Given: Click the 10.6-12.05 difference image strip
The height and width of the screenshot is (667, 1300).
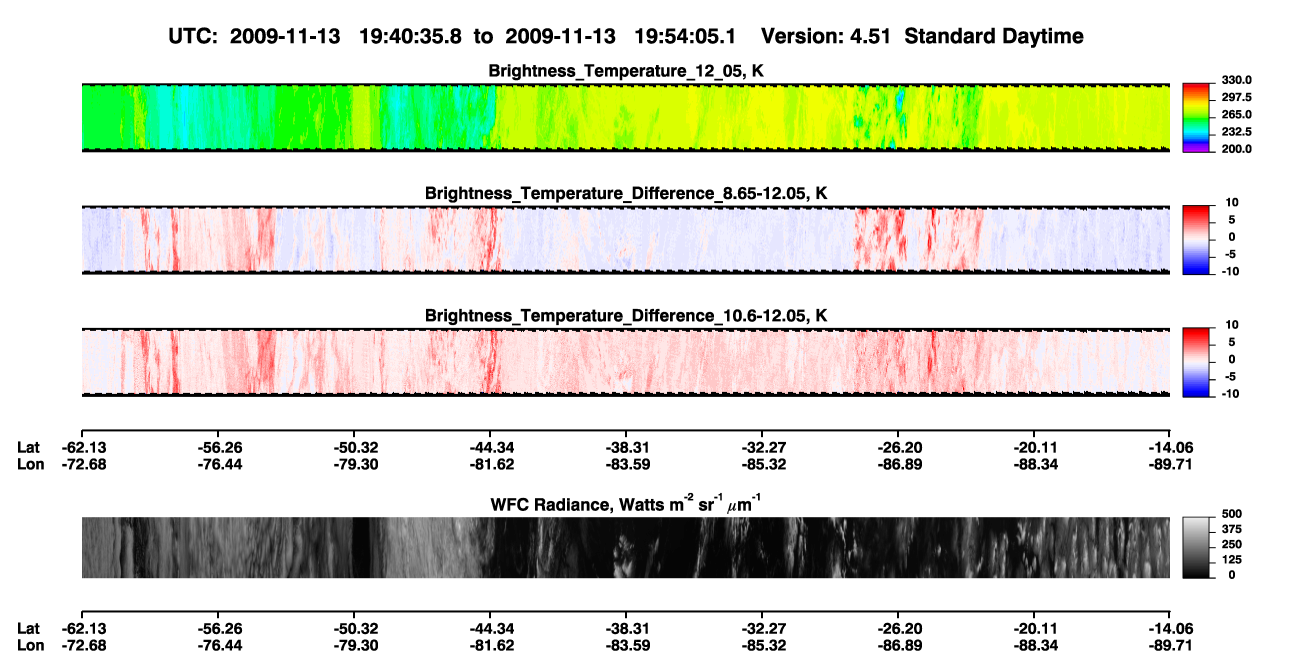Looking at the screenshot, I should tap(626, 362).
